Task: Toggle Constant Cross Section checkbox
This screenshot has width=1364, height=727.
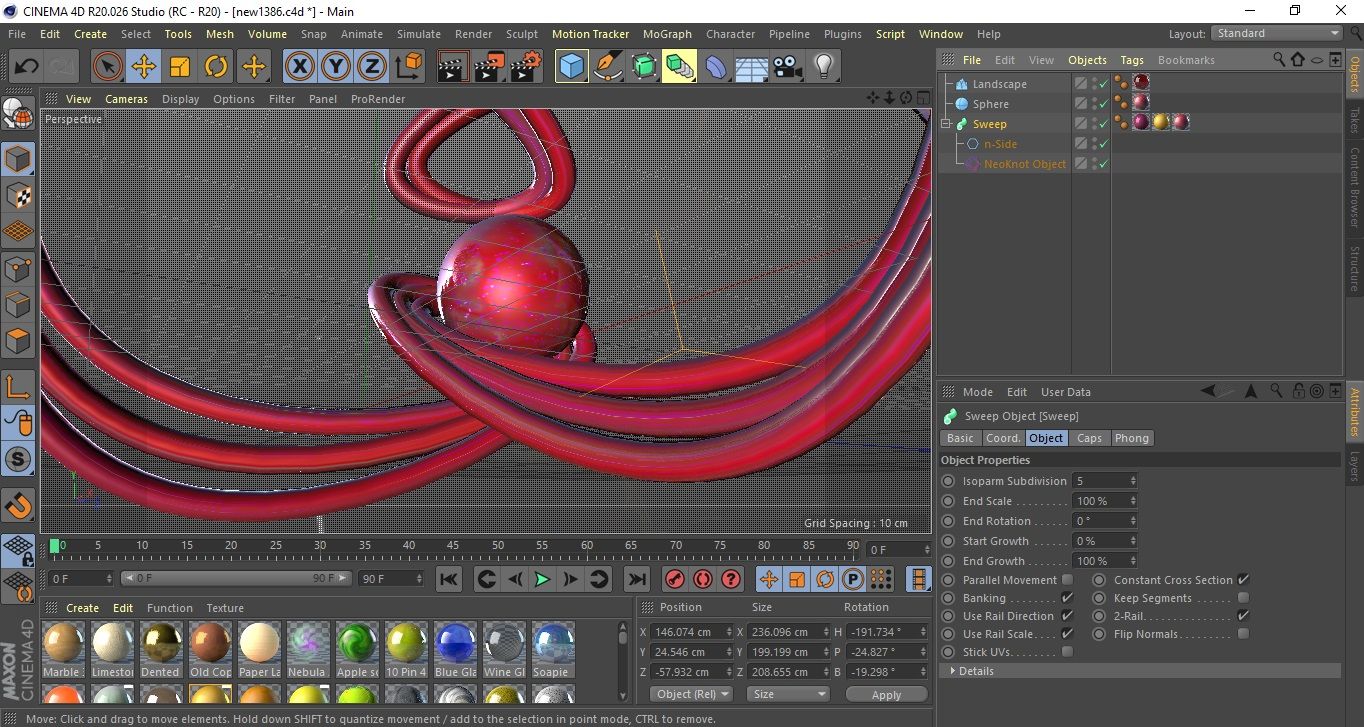Action: pos(1243,580)
